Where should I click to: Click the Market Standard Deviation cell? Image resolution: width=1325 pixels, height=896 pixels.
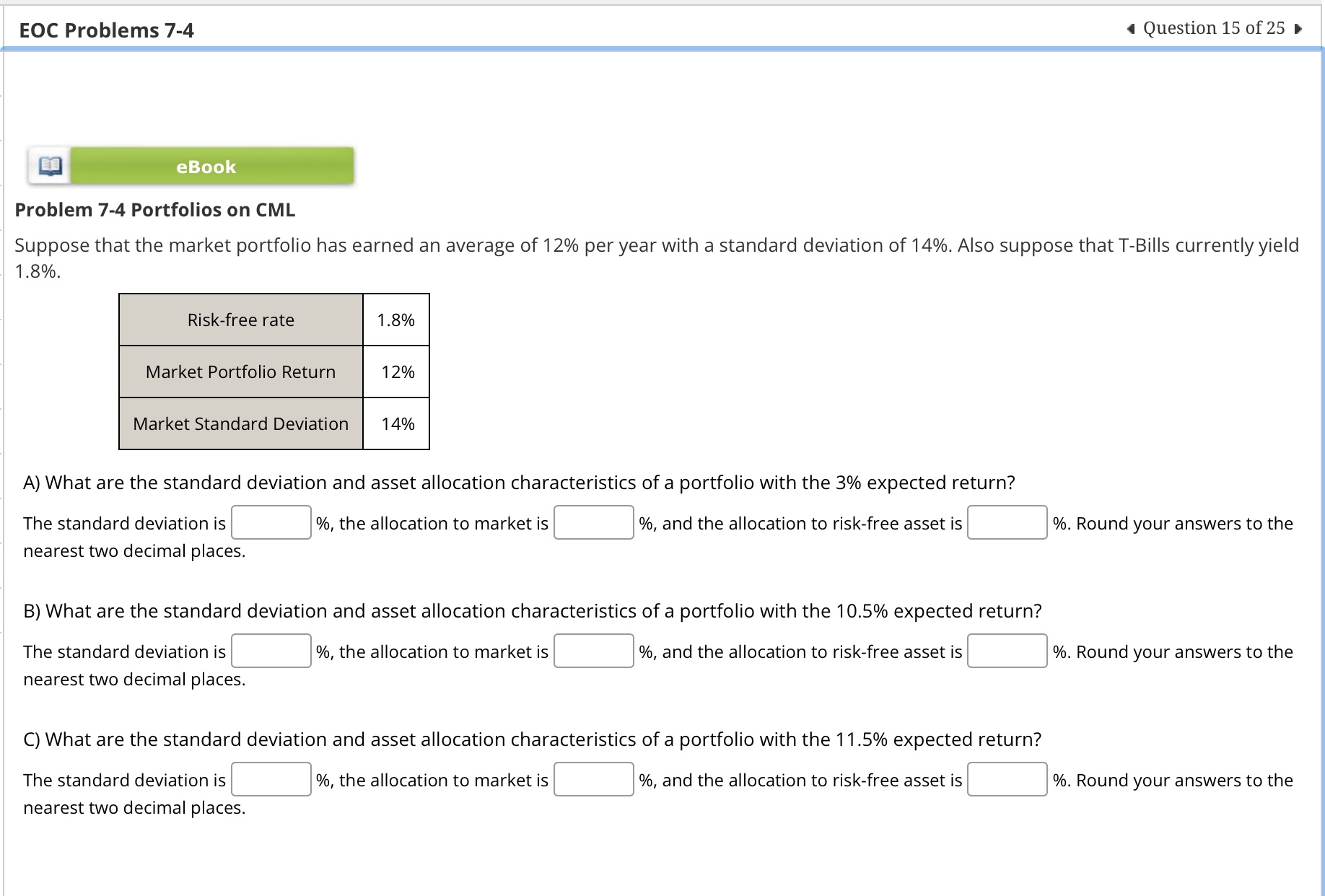[240, 423]
